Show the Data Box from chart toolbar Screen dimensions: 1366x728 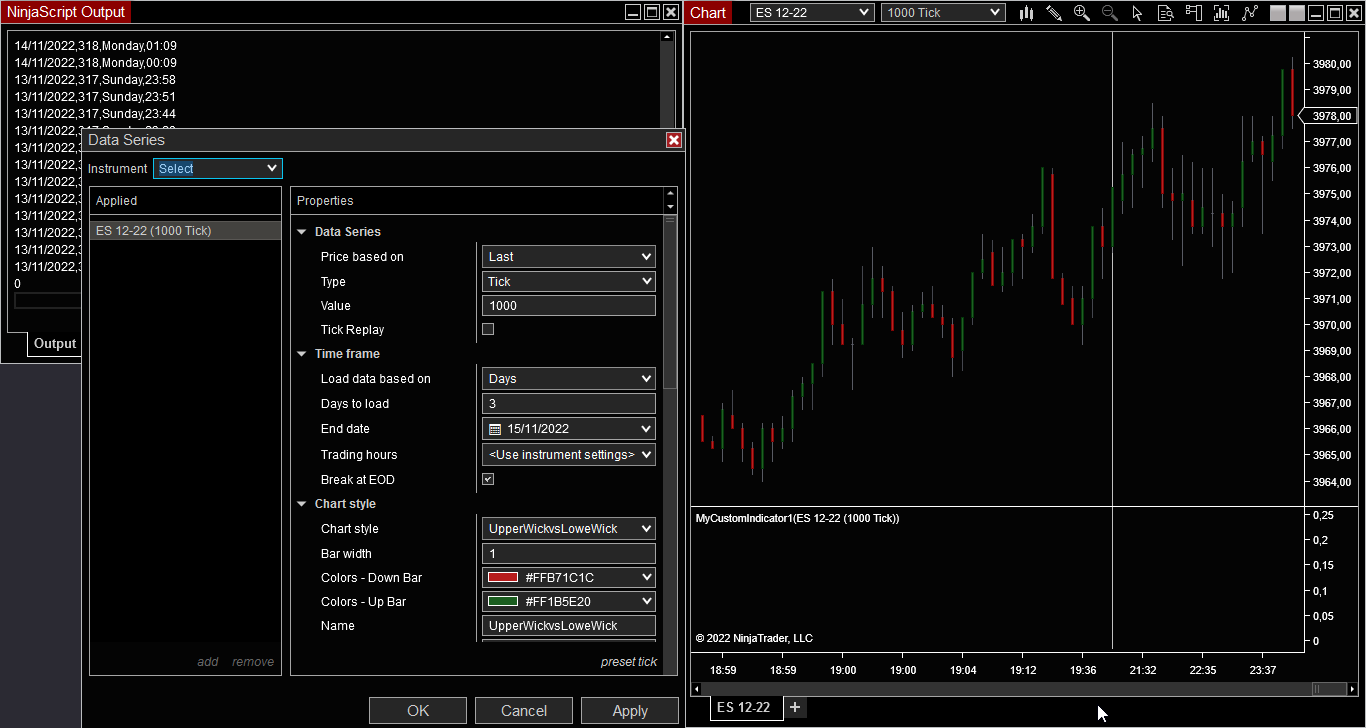1165,13
